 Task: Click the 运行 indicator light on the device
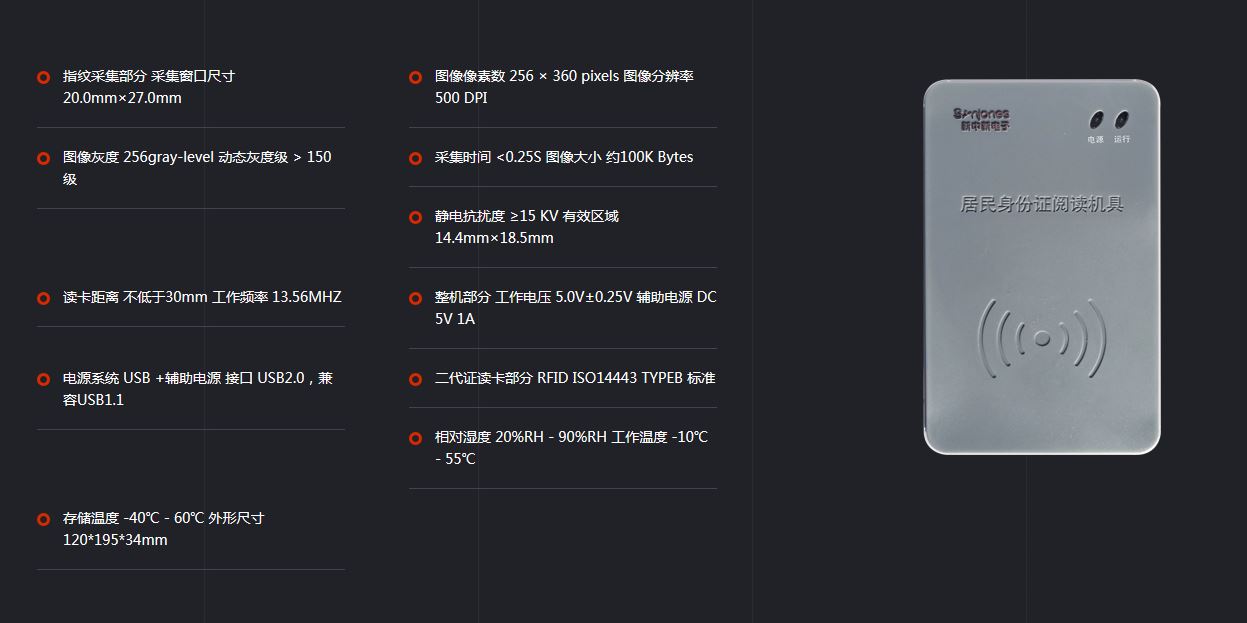[1121, 118]
